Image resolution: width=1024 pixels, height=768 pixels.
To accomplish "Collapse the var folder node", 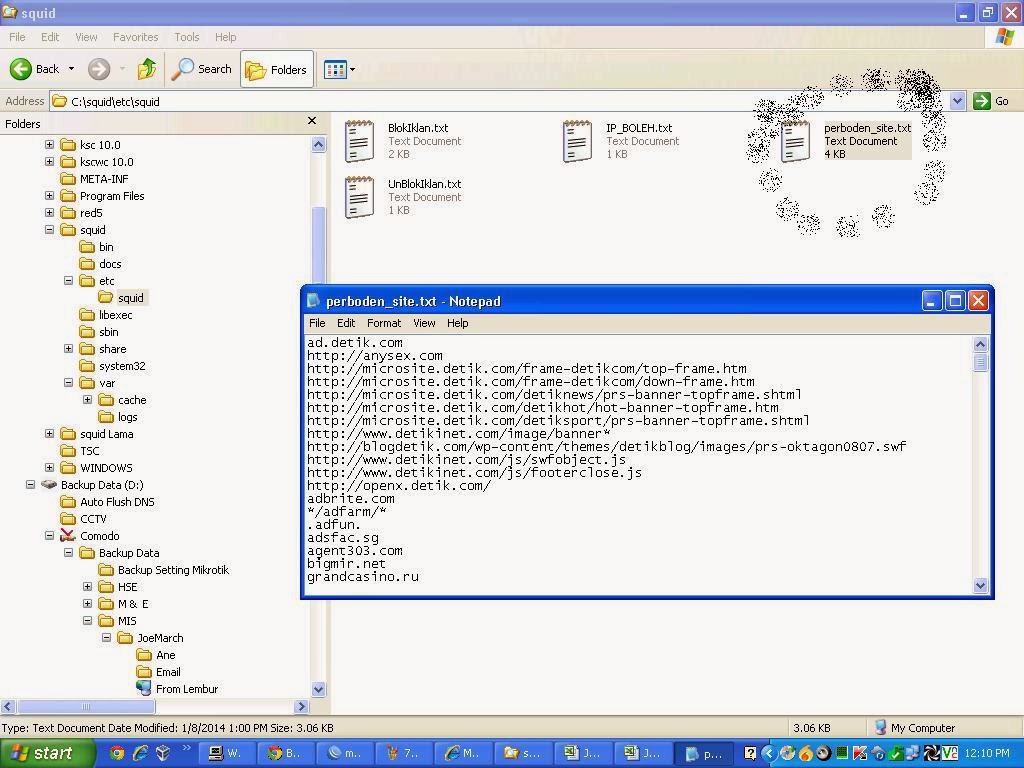I will pos(68,382).
